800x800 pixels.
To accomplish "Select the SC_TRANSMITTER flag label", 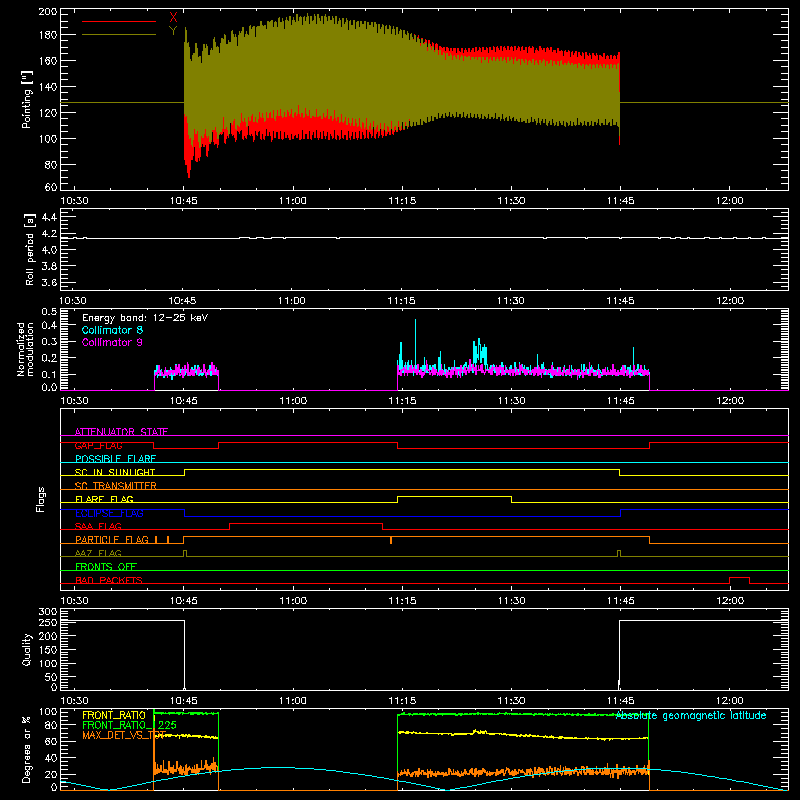I will tap(116, 486).
